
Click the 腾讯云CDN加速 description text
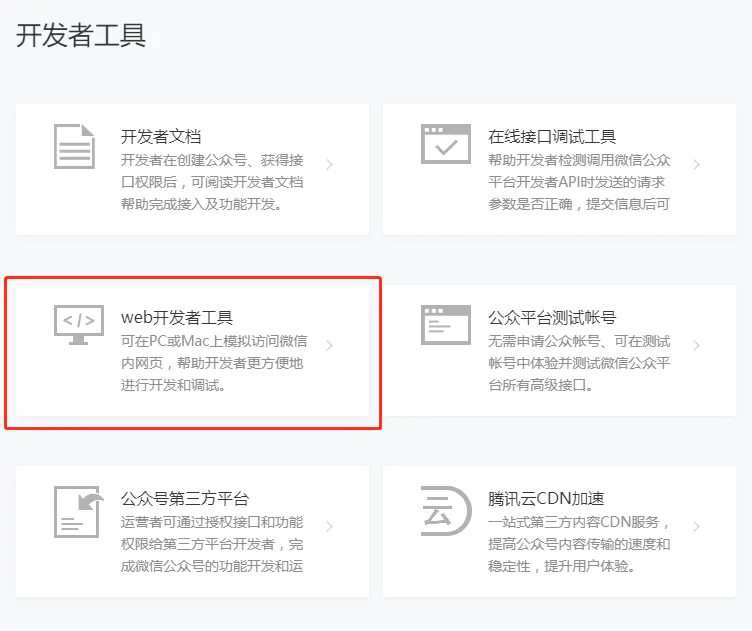click(579, 544)
